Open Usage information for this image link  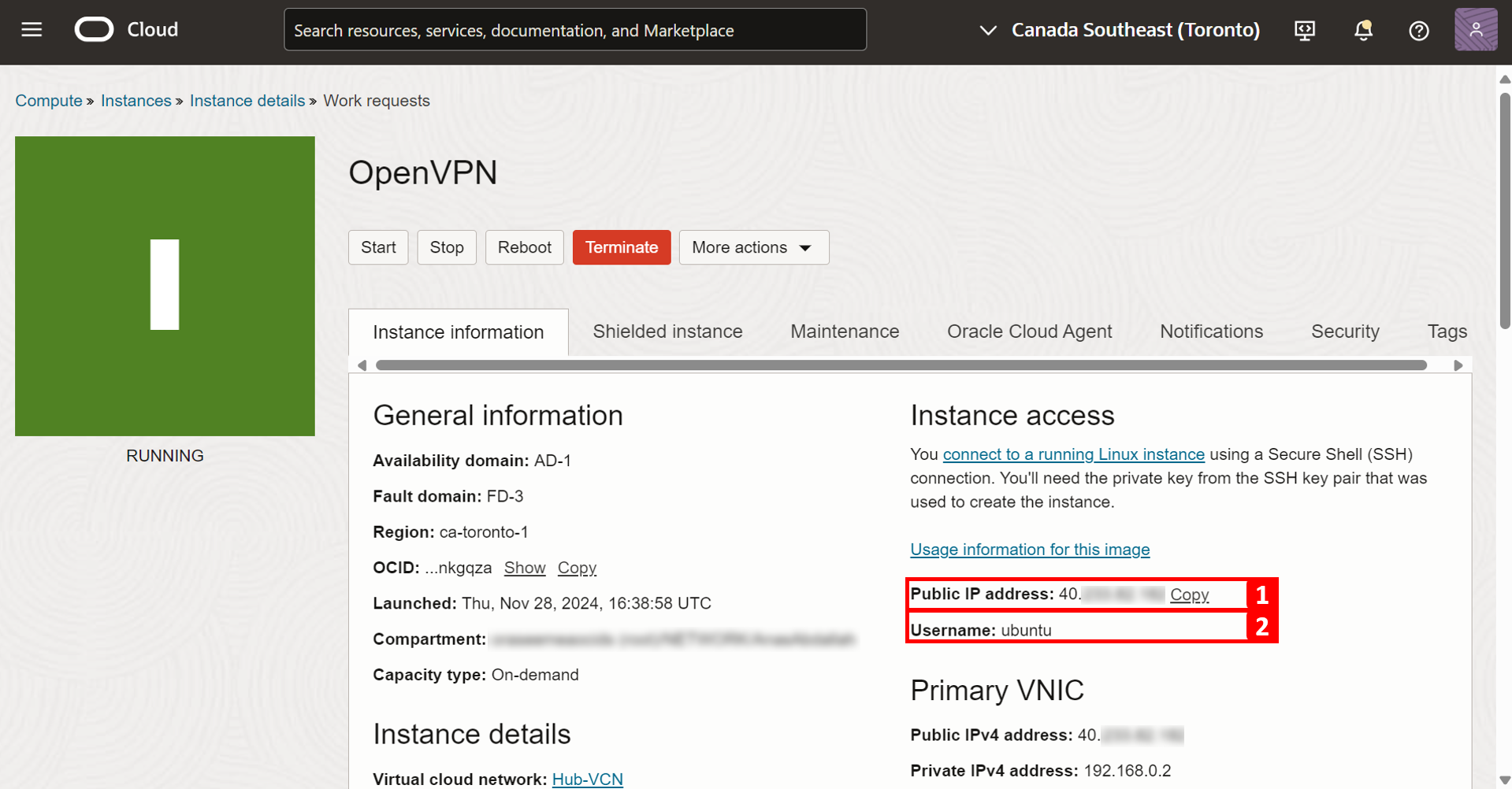click(1030, 550)
